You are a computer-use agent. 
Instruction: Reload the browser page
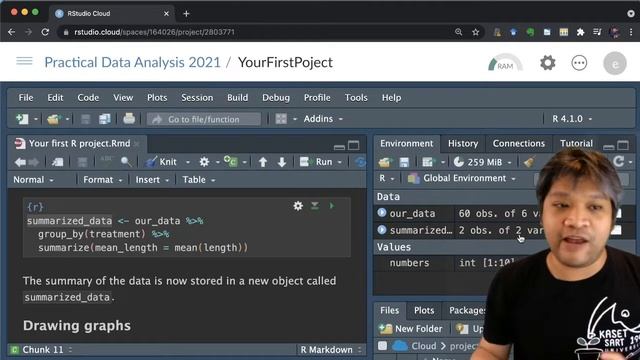[x=45, y=32]
